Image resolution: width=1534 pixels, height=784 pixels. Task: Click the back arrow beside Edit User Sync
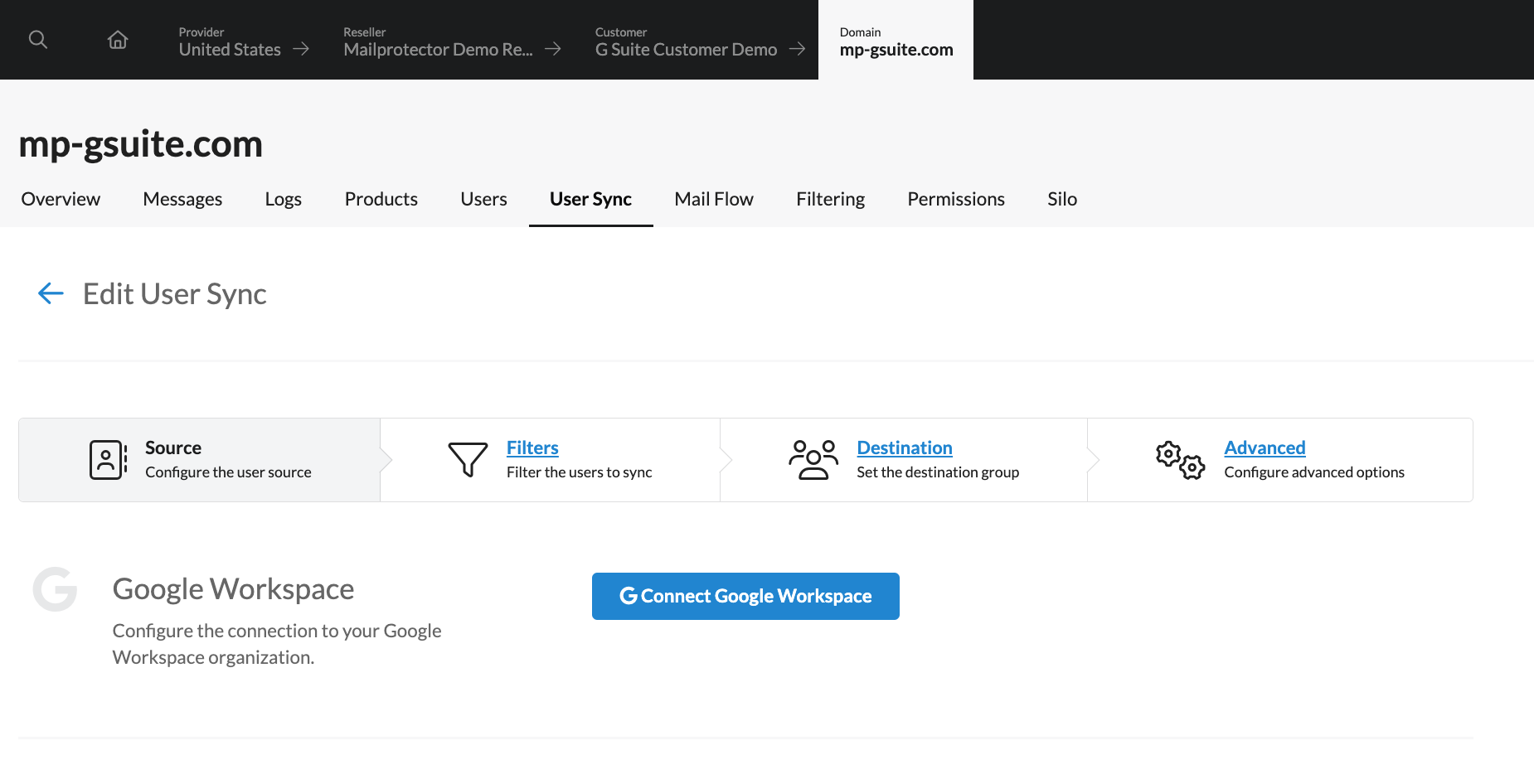pyautogui.click(x=51, y=293)
